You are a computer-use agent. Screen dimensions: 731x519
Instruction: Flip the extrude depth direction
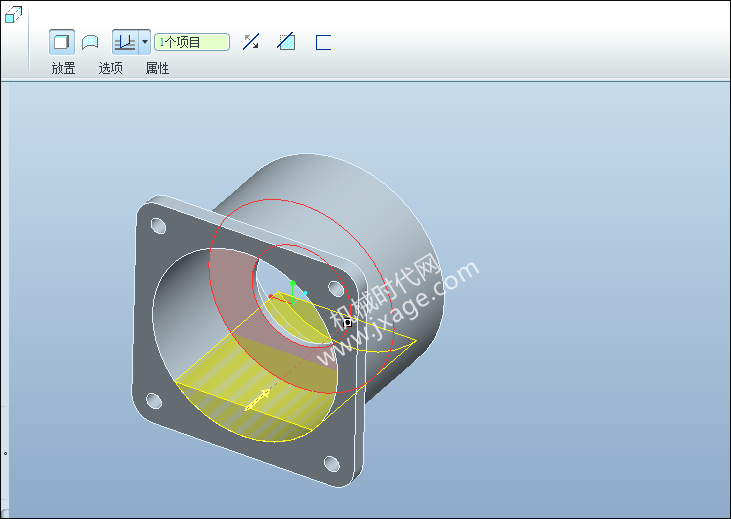click(x=251, y=42)
